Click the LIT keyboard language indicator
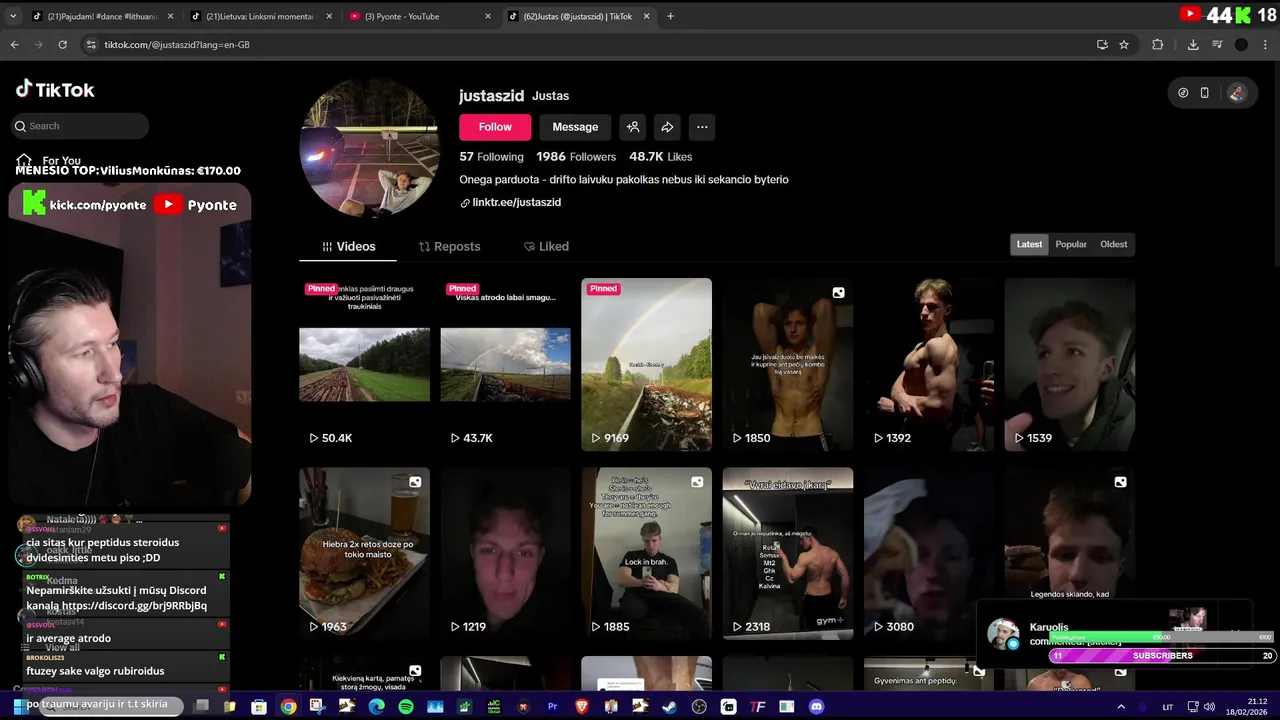 (x=1167, y=707)
